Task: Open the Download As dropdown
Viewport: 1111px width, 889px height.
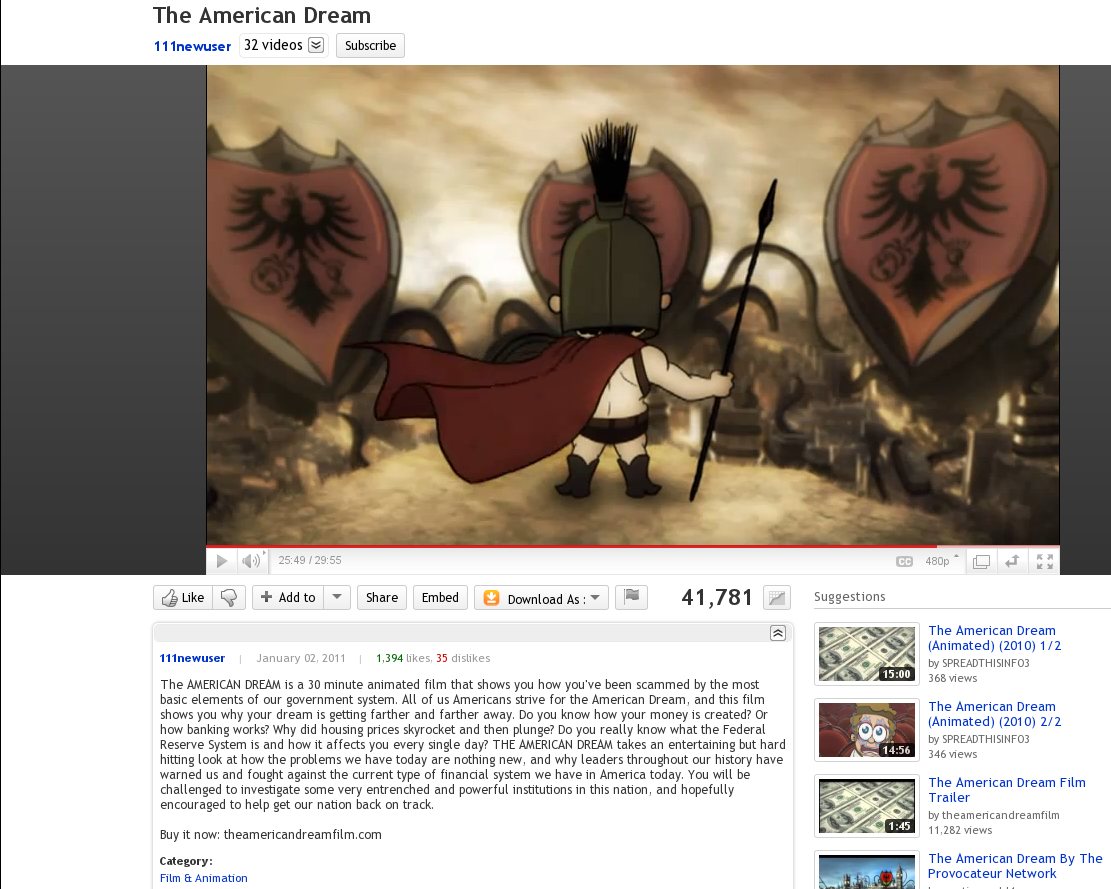Action: (x=541, y=598)
